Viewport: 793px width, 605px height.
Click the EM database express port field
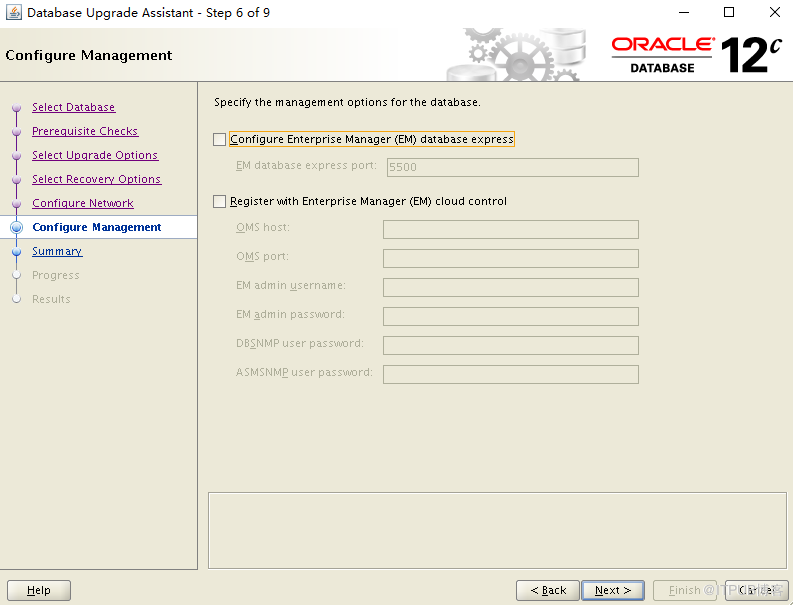pyautogui.click(x=512, y=167)
